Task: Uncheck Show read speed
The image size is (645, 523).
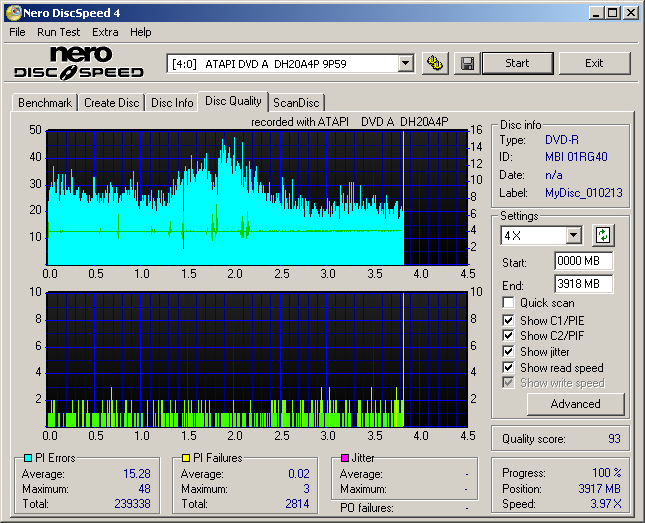Action: click(x=508, y=367)
